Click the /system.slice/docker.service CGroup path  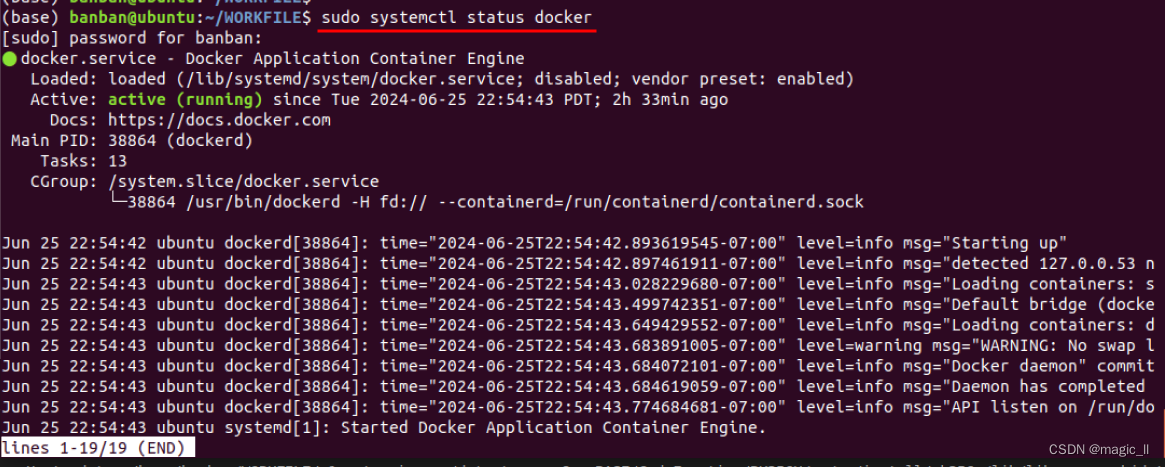click(244, 181)
